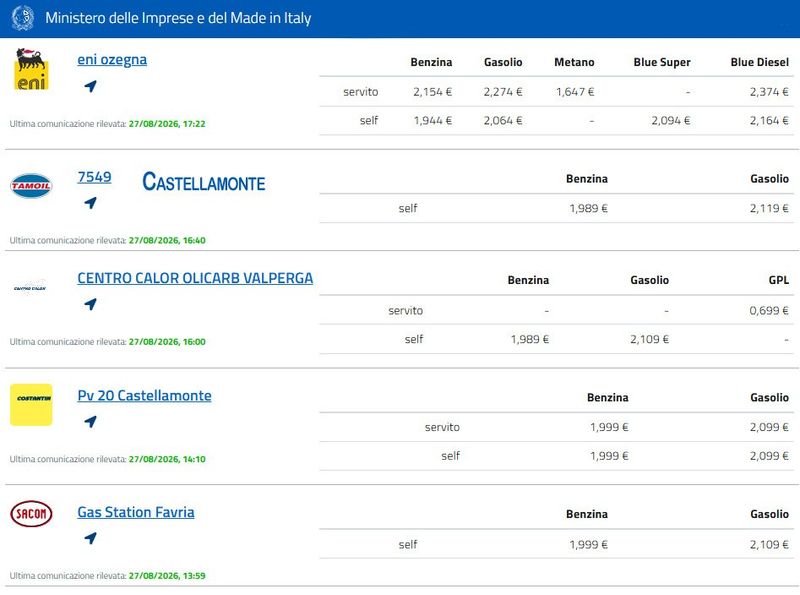Select Centro Calor self Benzina 1,989 €
Viewport: 800px width, 595px height.
pos(530,339)
